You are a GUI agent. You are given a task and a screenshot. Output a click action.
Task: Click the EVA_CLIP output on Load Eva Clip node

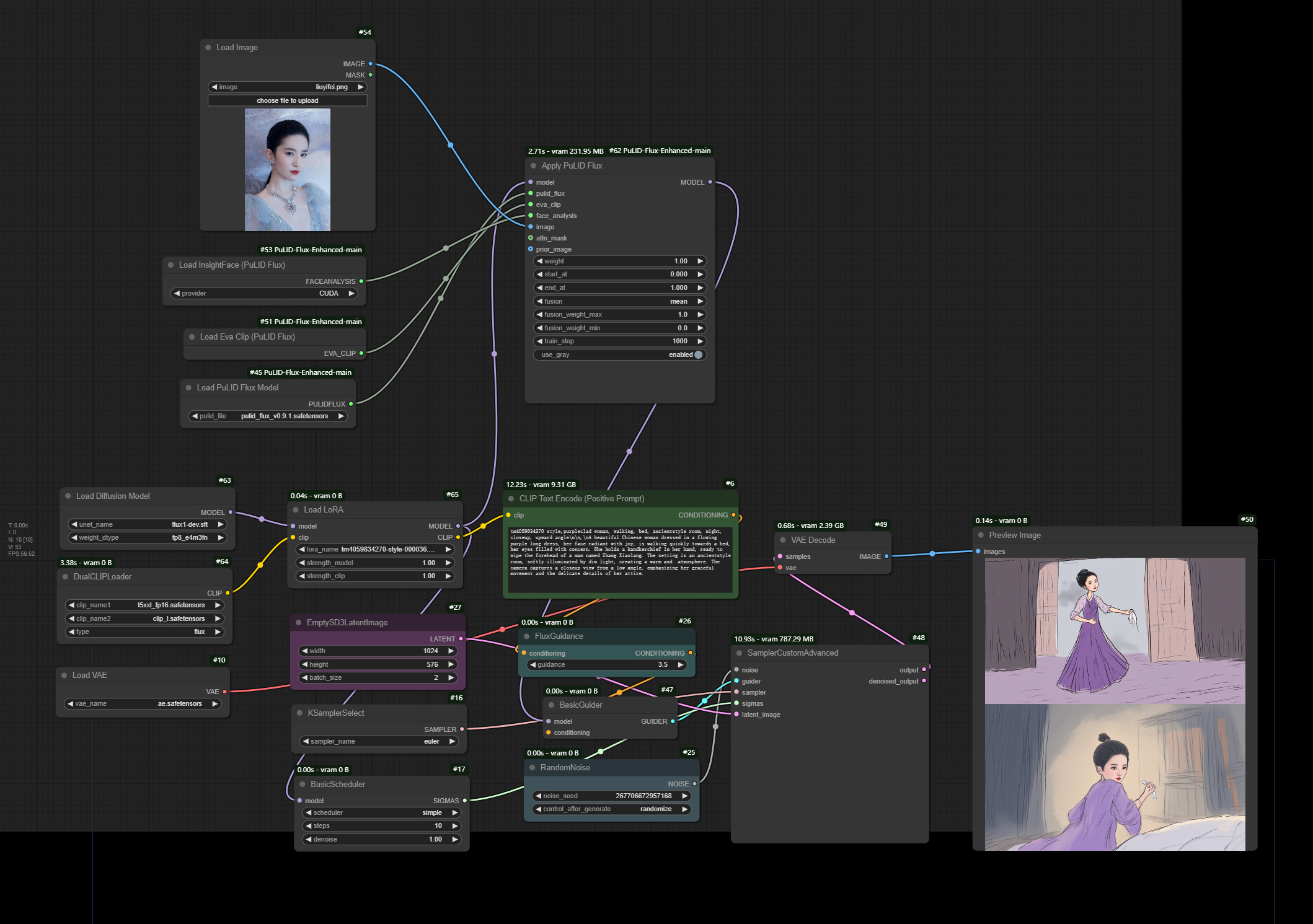362,353
